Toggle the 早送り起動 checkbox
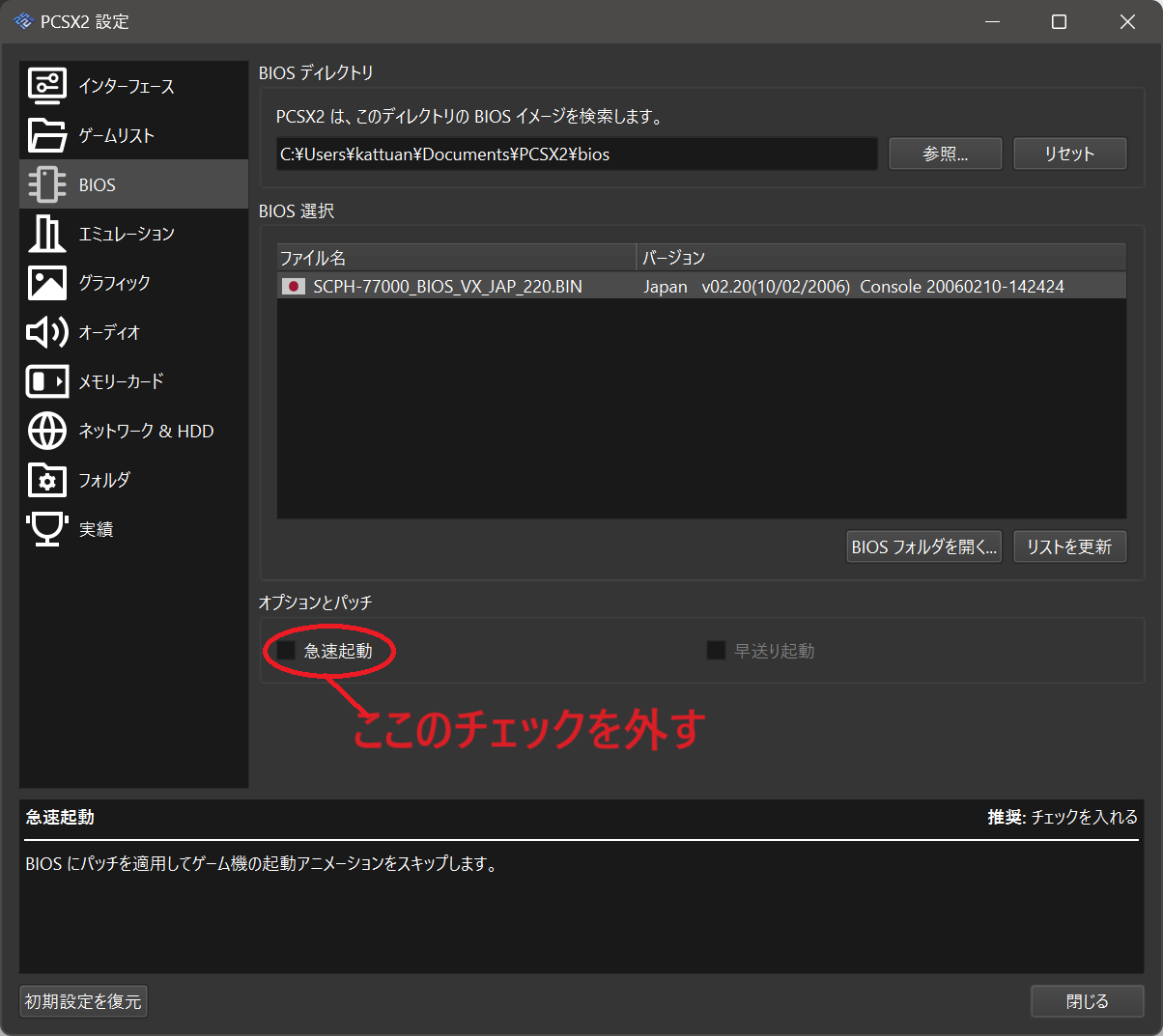Image resolution: width=1163 pixels, height=1036 pixels. tap(716, 651)
